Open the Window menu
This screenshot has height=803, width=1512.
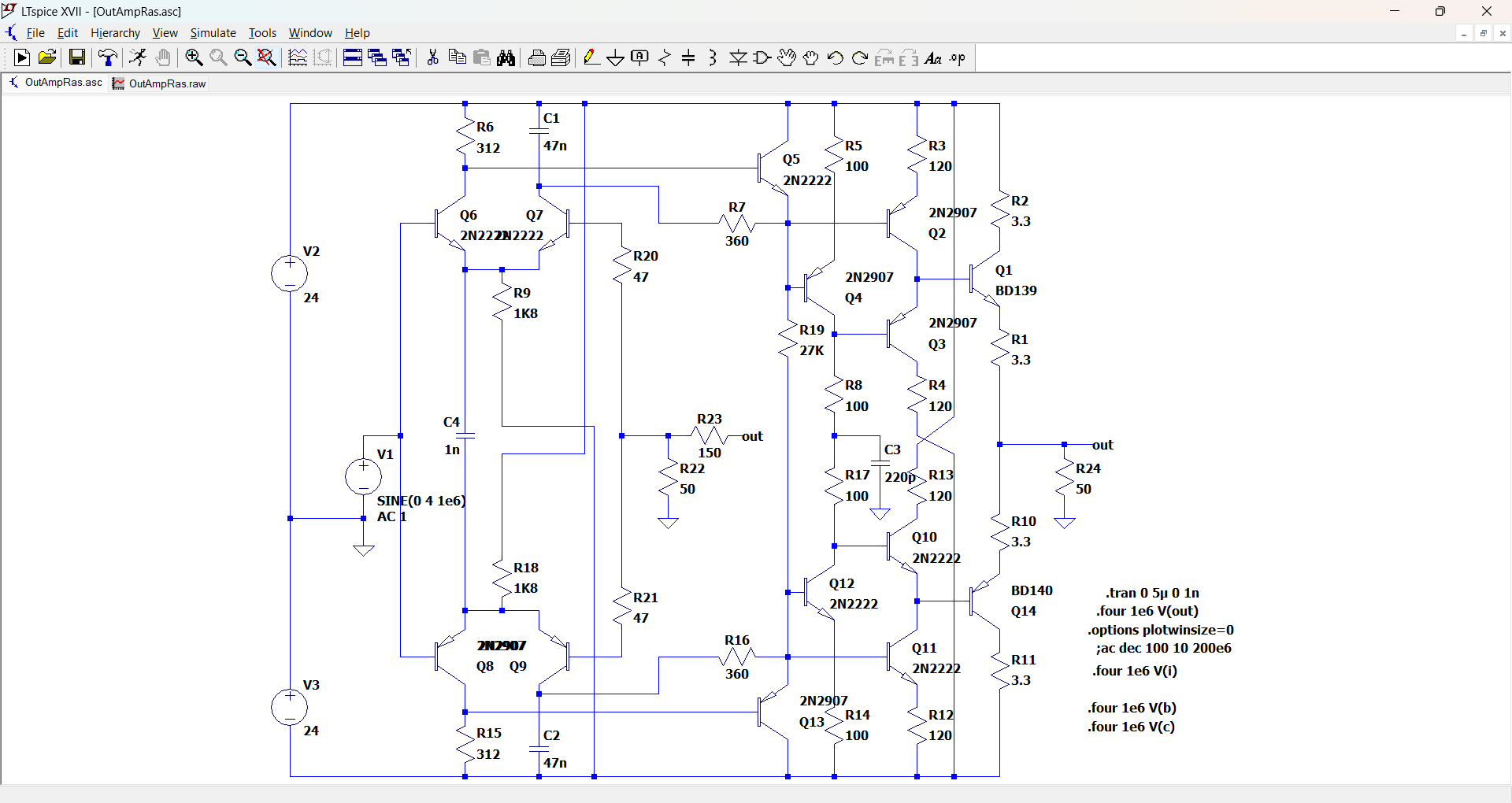click(x=310, y=33)
